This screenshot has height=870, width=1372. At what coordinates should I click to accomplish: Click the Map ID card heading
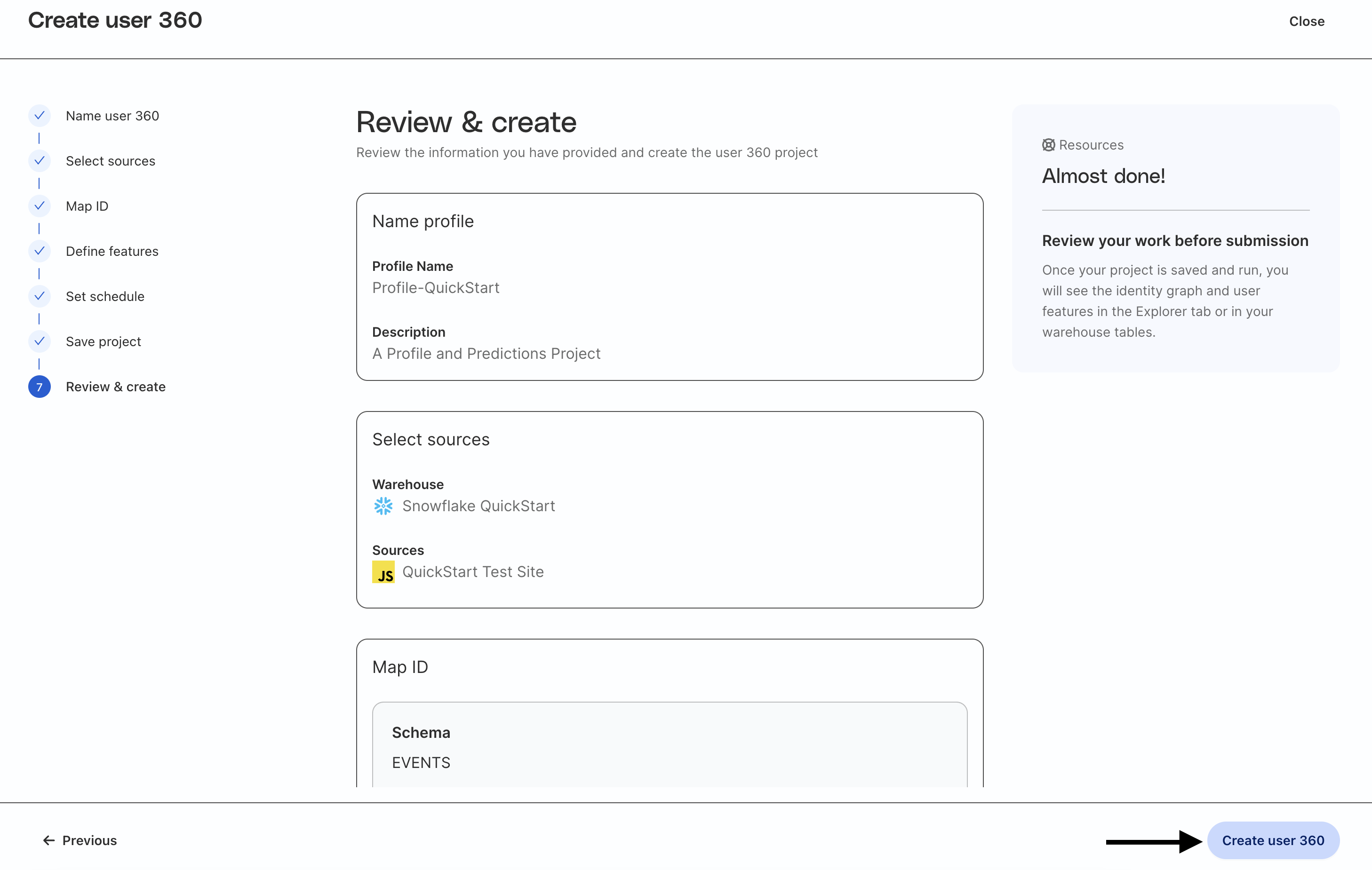400,667
